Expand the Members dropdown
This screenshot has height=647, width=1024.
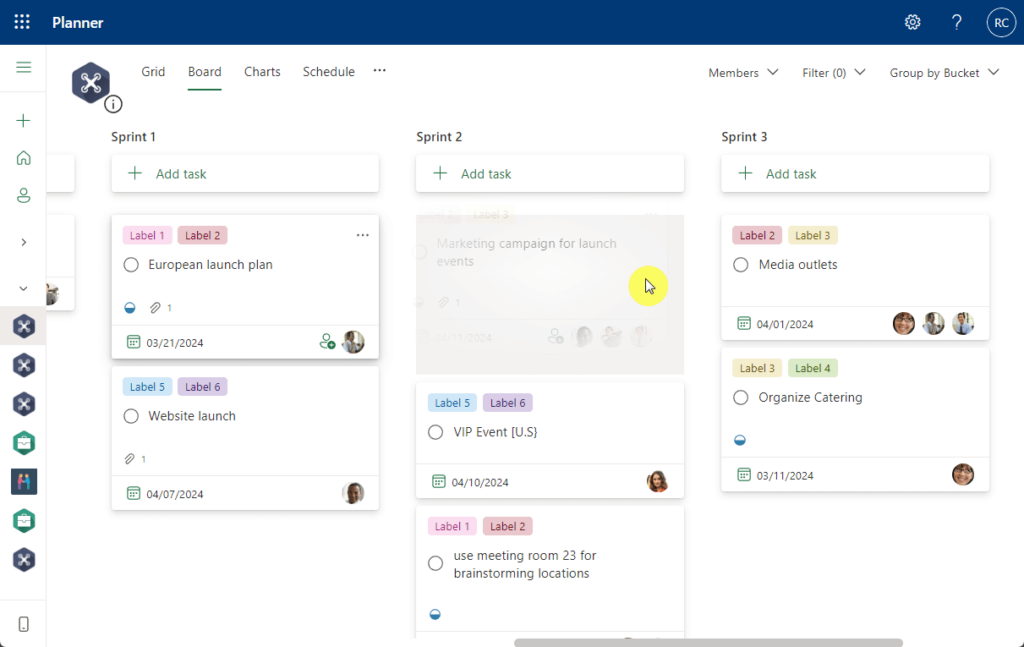click(743, 72)
